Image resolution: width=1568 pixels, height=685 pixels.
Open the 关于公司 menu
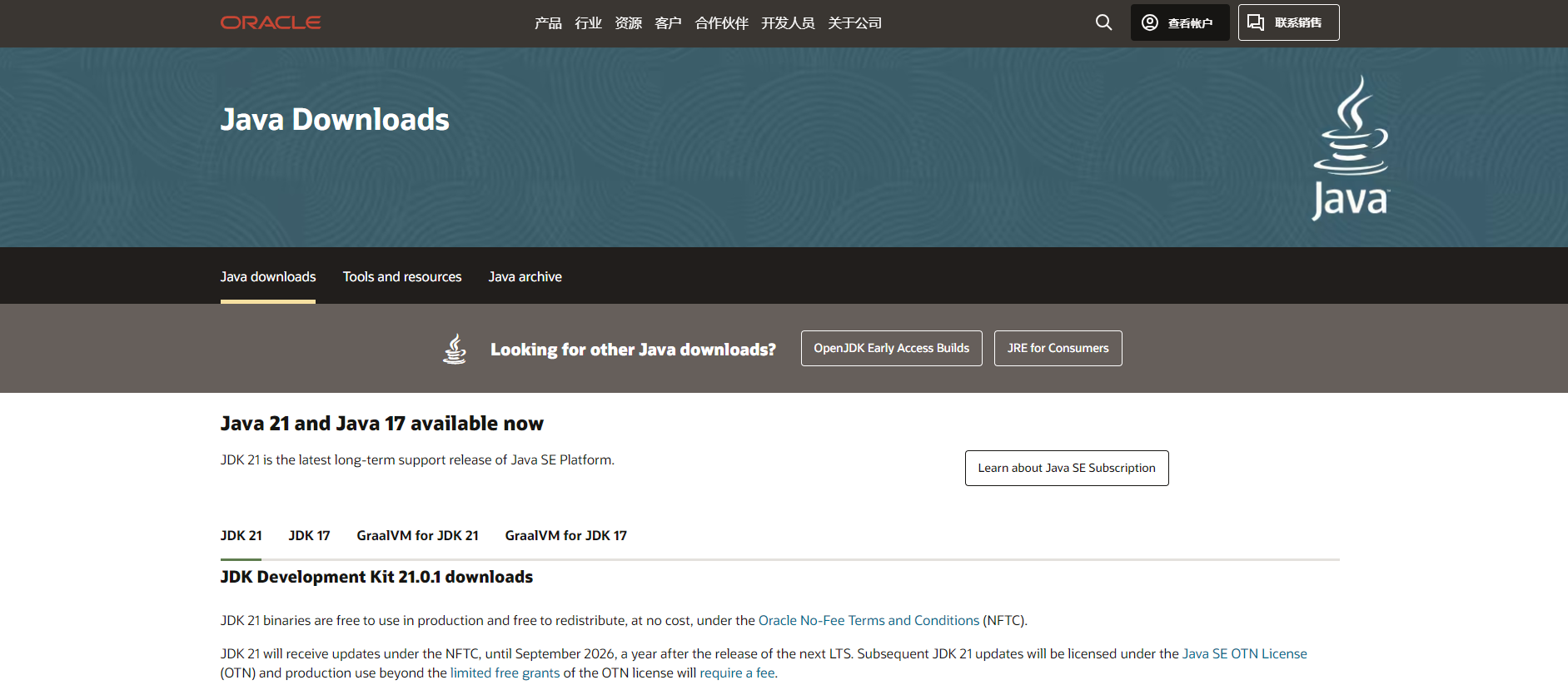pos(854,23)
